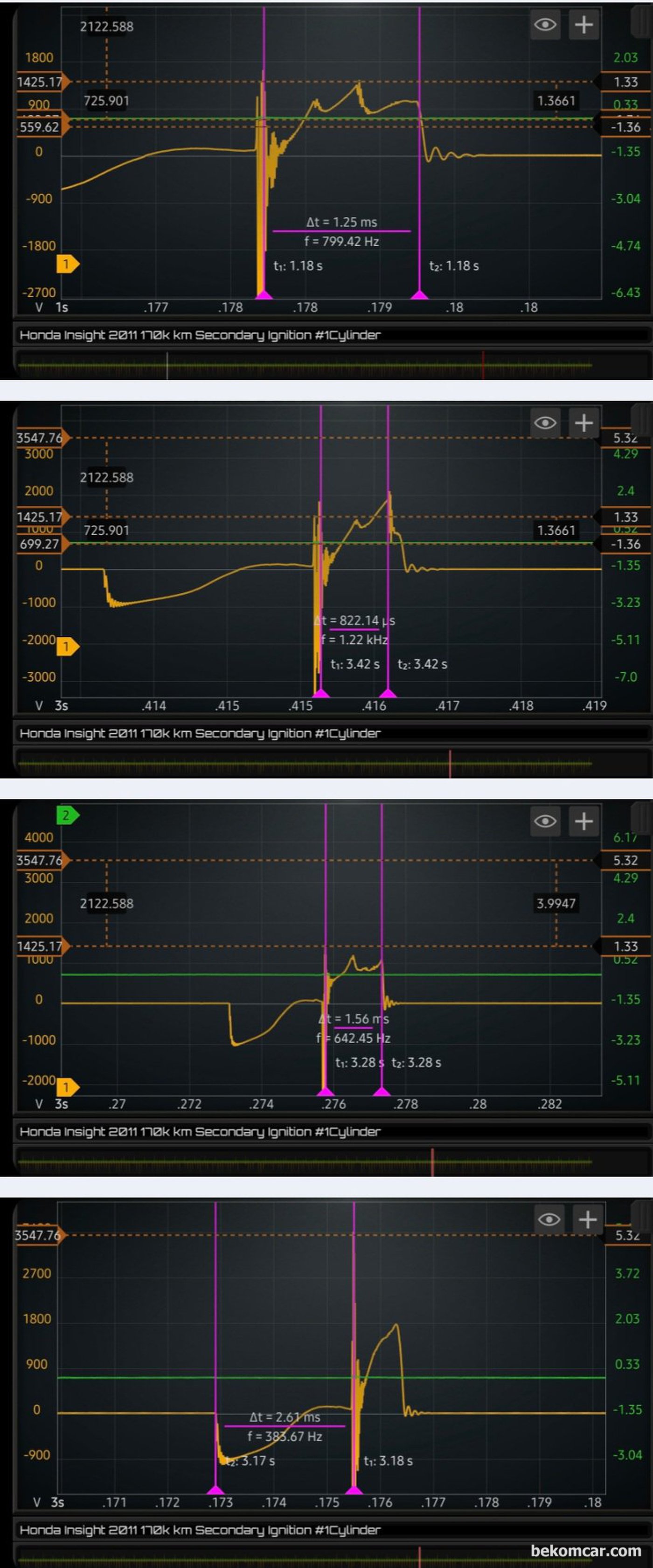Click the left magenta cursor triangle in the bottom chart
The image size is (653, 1568).
(x=215, y=1490)
